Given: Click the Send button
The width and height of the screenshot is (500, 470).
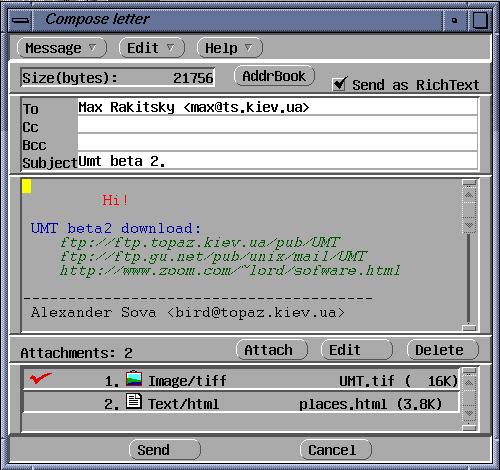Looking at the screenshot, I should pos(165,450).
